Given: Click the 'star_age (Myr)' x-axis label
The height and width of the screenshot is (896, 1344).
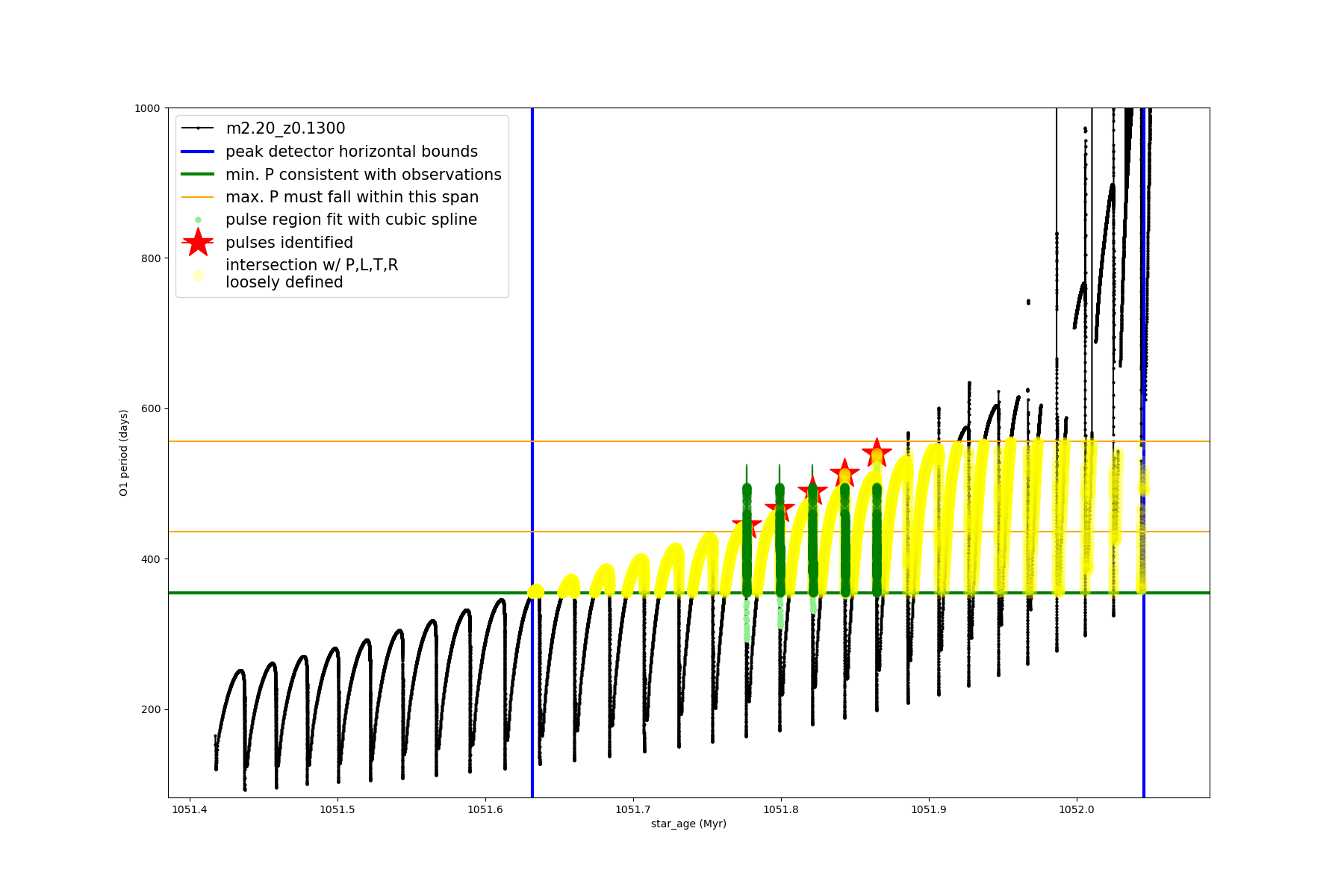Looking at the screenshot, I should click(x=688, y=824).
